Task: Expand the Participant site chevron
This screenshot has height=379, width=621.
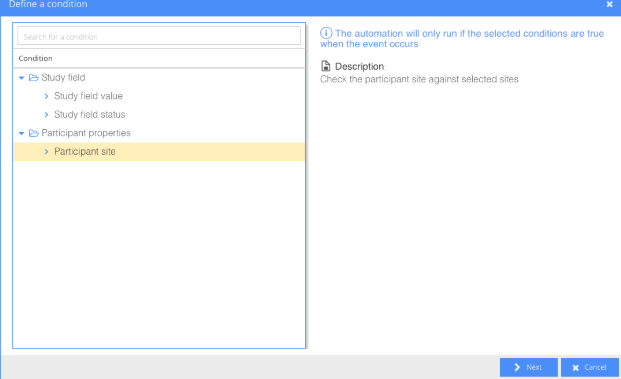Action: (46, 152)
